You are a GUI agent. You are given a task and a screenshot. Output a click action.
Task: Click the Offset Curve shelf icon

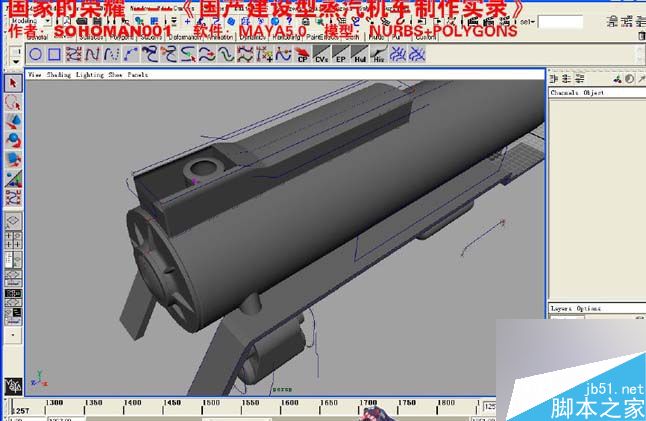(226, 54)
